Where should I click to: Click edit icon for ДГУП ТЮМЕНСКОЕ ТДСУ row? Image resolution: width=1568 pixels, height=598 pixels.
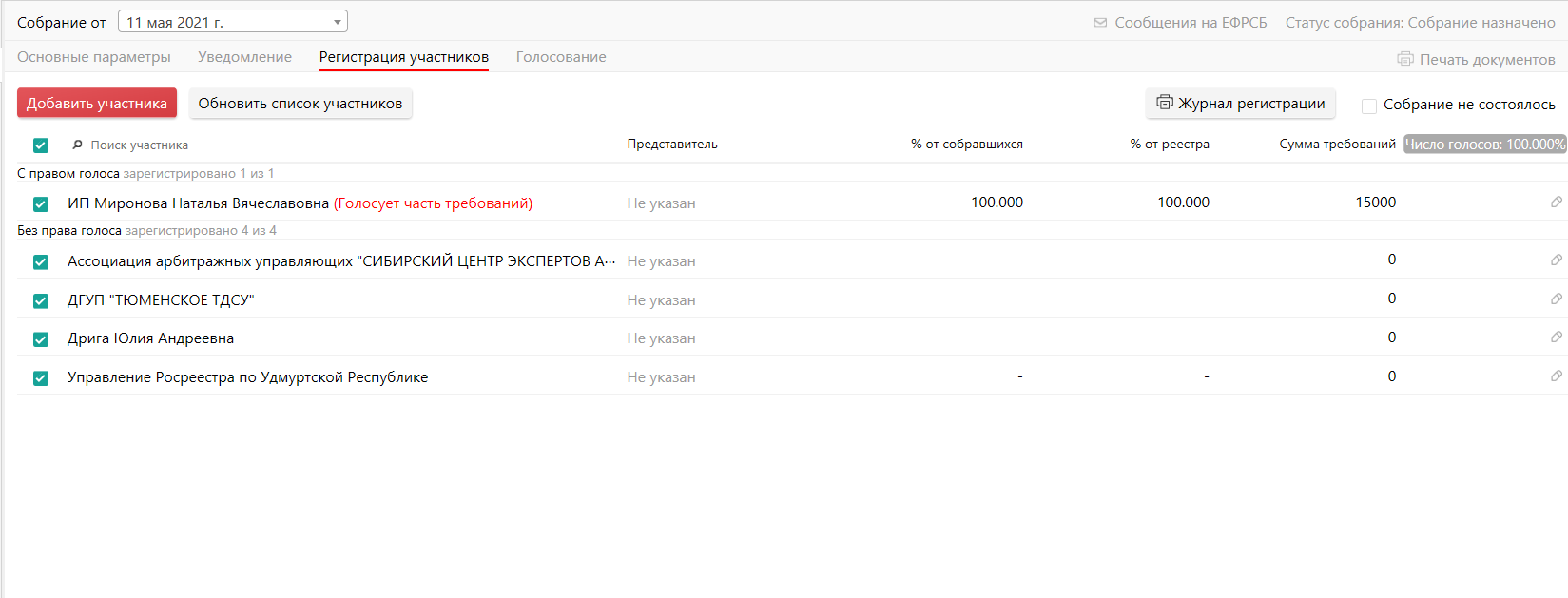coord(1556,299)
